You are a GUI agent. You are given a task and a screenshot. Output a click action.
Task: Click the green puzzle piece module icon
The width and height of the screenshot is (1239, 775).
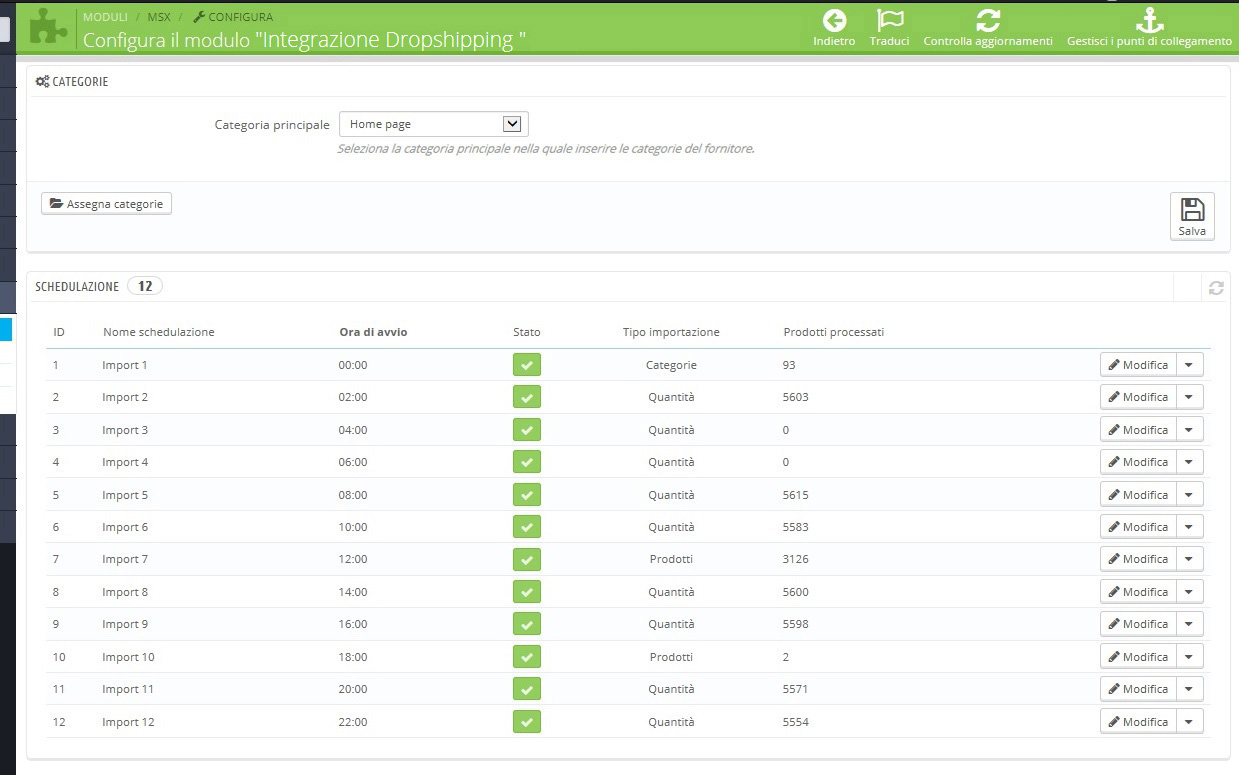click(x=47, y=26)
